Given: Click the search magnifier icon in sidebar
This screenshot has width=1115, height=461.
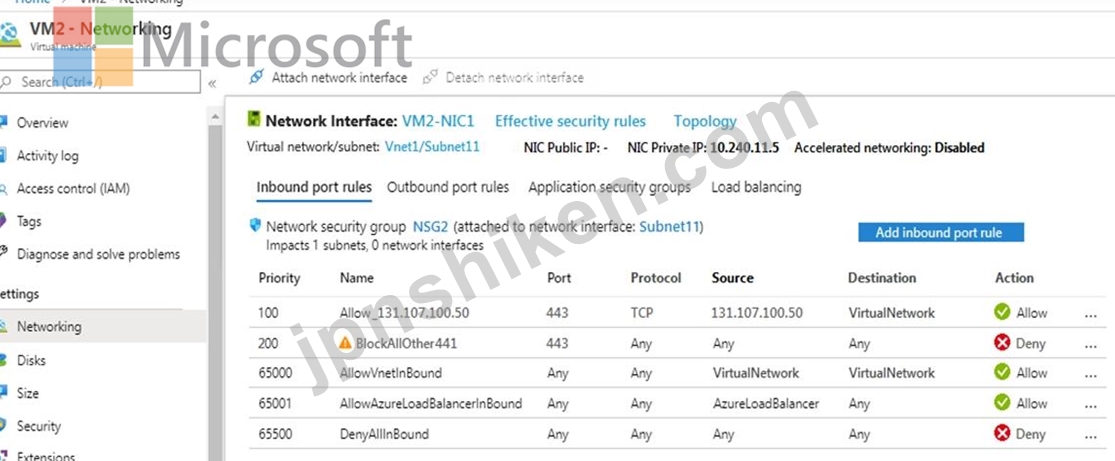Looking at the screenshot, I should click(6, 82).
